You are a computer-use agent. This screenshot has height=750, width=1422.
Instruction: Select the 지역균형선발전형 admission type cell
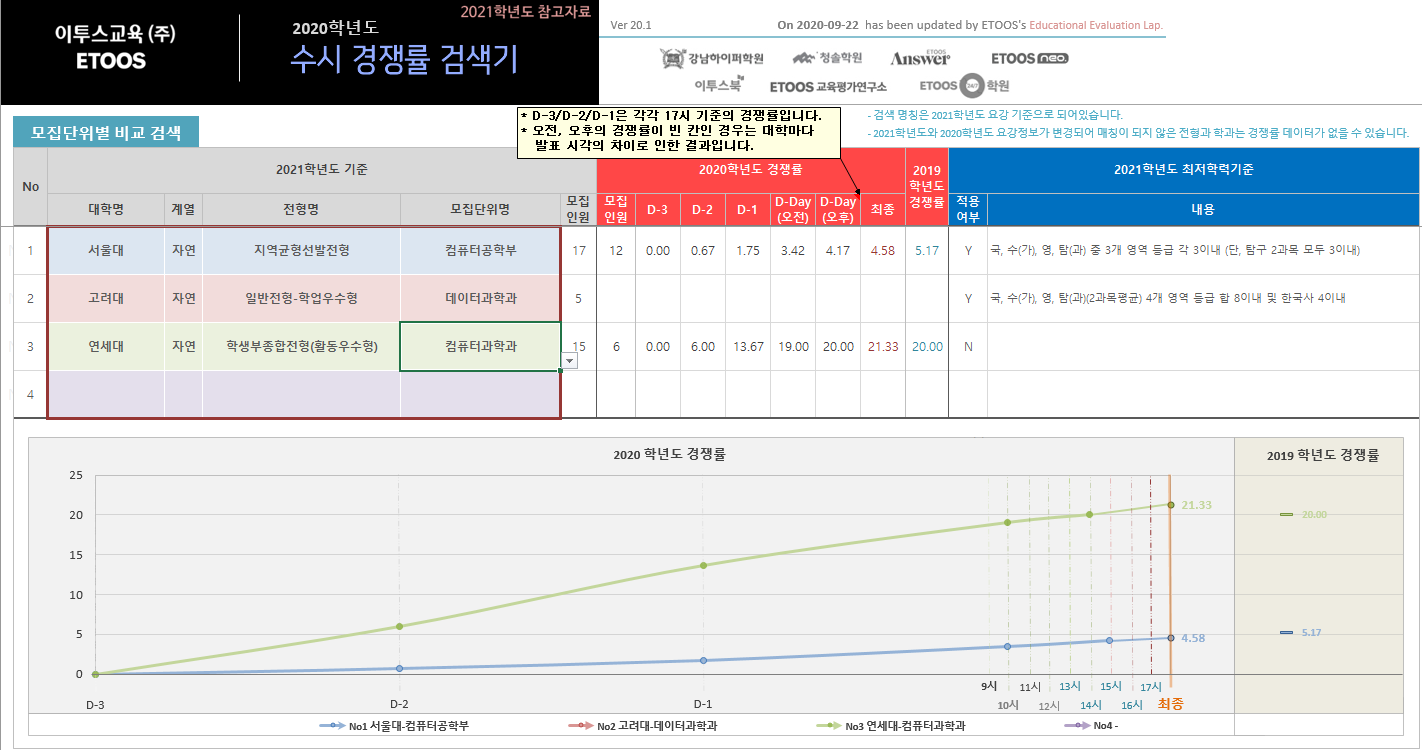click(301, 250)
